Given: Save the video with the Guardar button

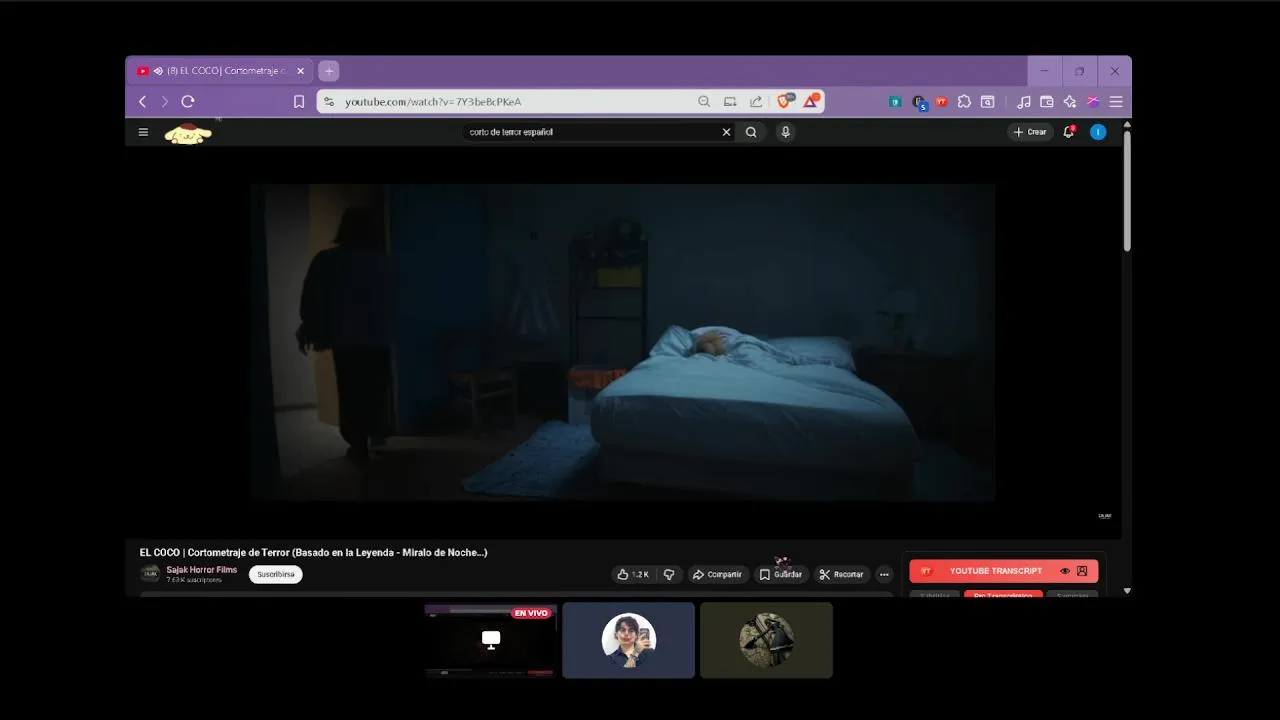Looking at the screenshot, I should pos(780,574).
